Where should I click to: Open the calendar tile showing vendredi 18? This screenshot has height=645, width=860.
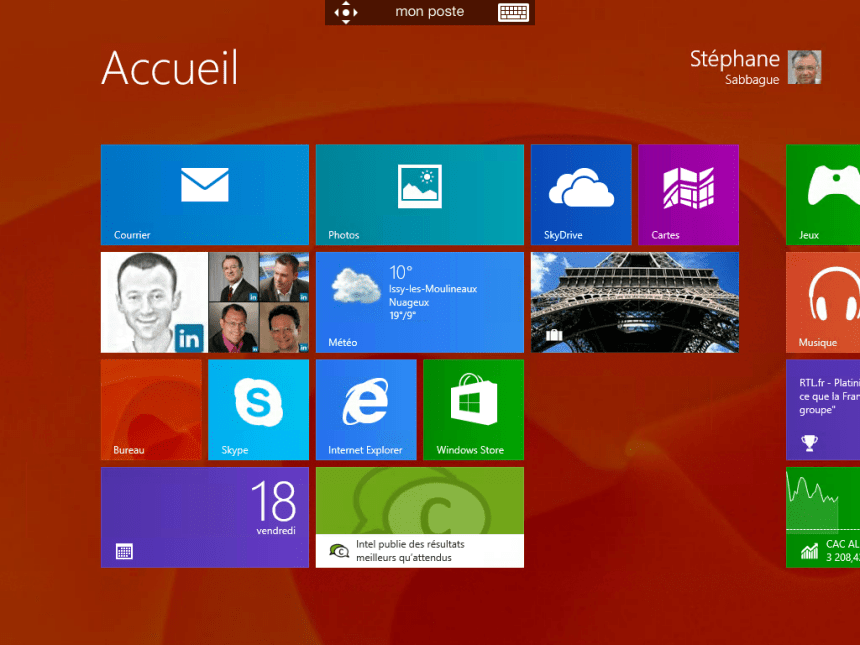[204, 517]
